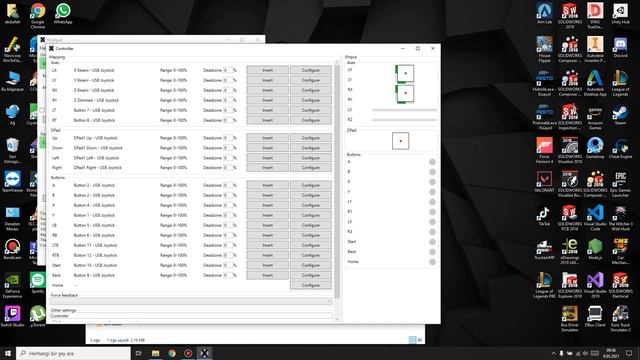640x360 pixels.
Task: Open the Windows Start menu
Action: pyautogui.click(x=8, y=353)
